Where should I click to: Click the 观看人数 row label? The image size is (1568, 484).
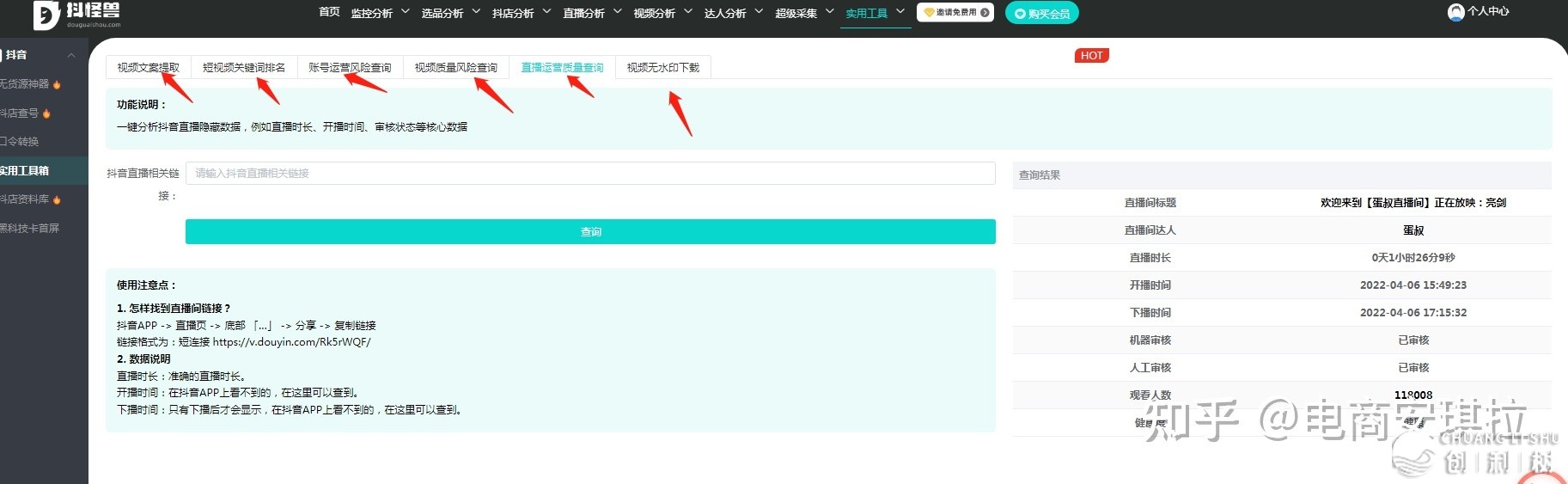point(1150,395)
